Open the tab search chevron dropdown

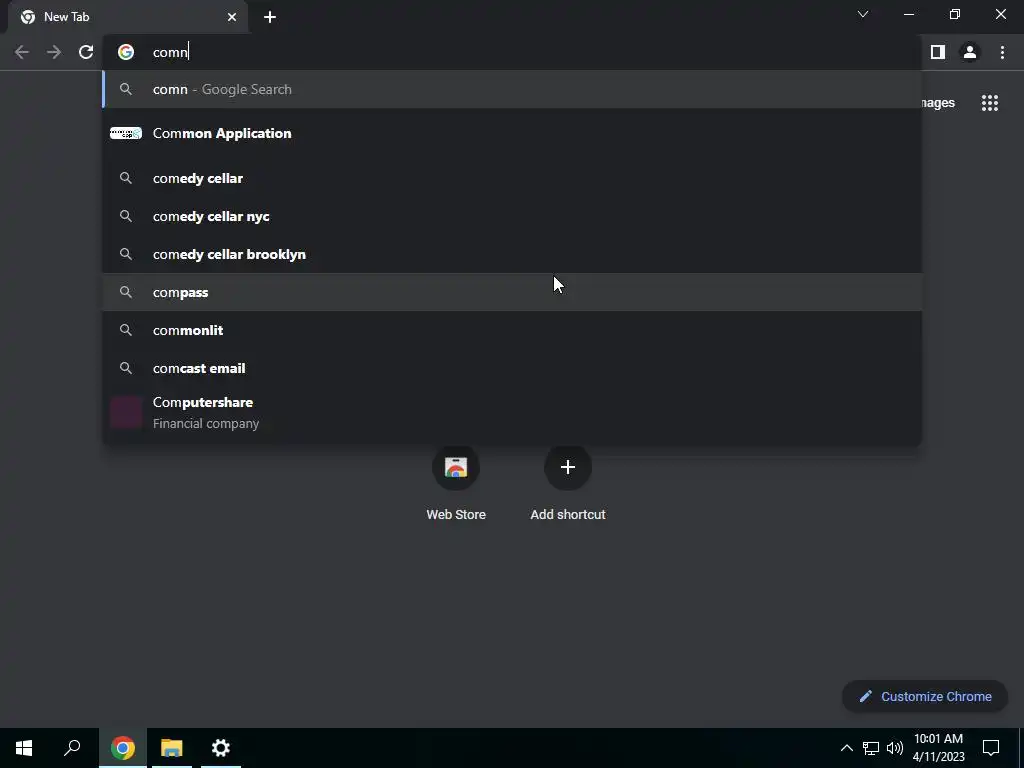point(863,14)
